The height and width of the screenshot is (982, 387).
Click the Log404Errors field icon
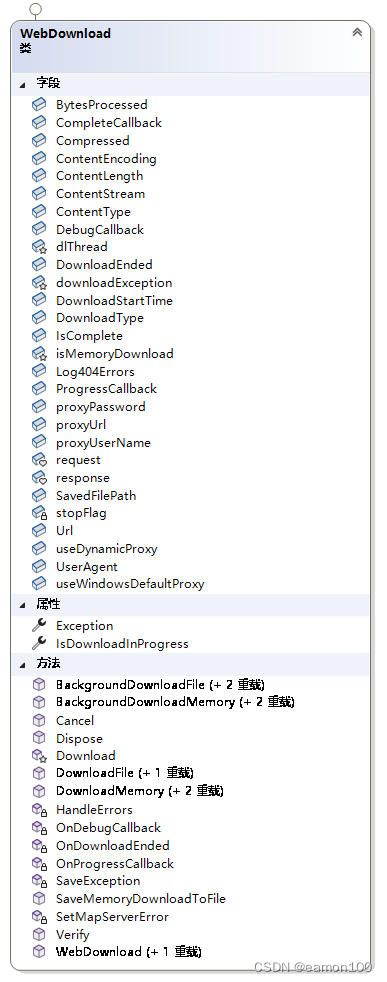click(39, 371)
